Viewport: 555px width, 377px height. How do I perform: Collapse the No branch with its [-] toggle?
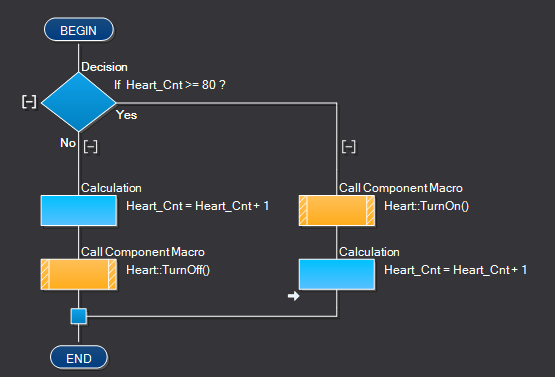(91, 147)
